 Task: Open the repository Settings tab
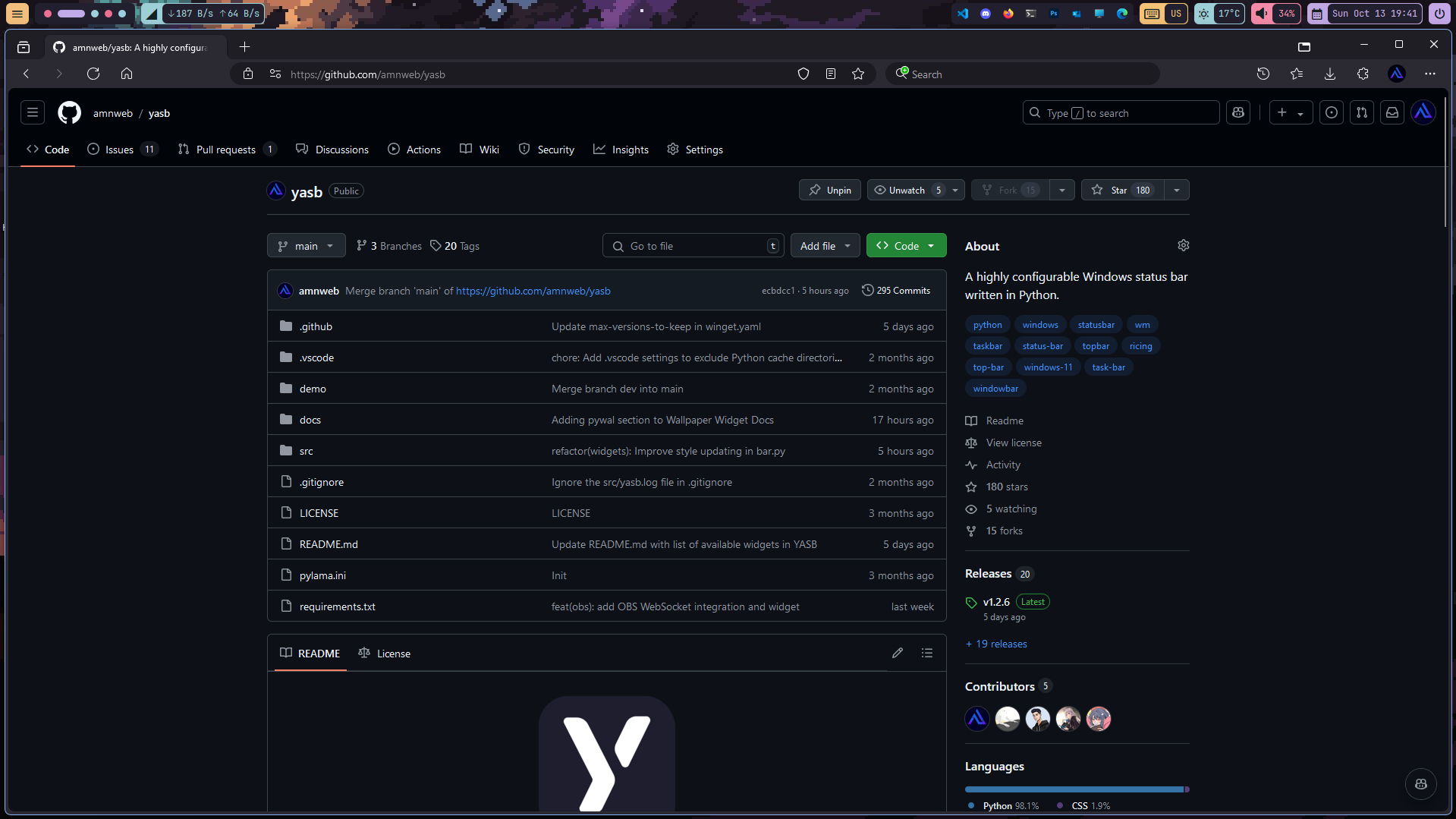pos(695,150)
